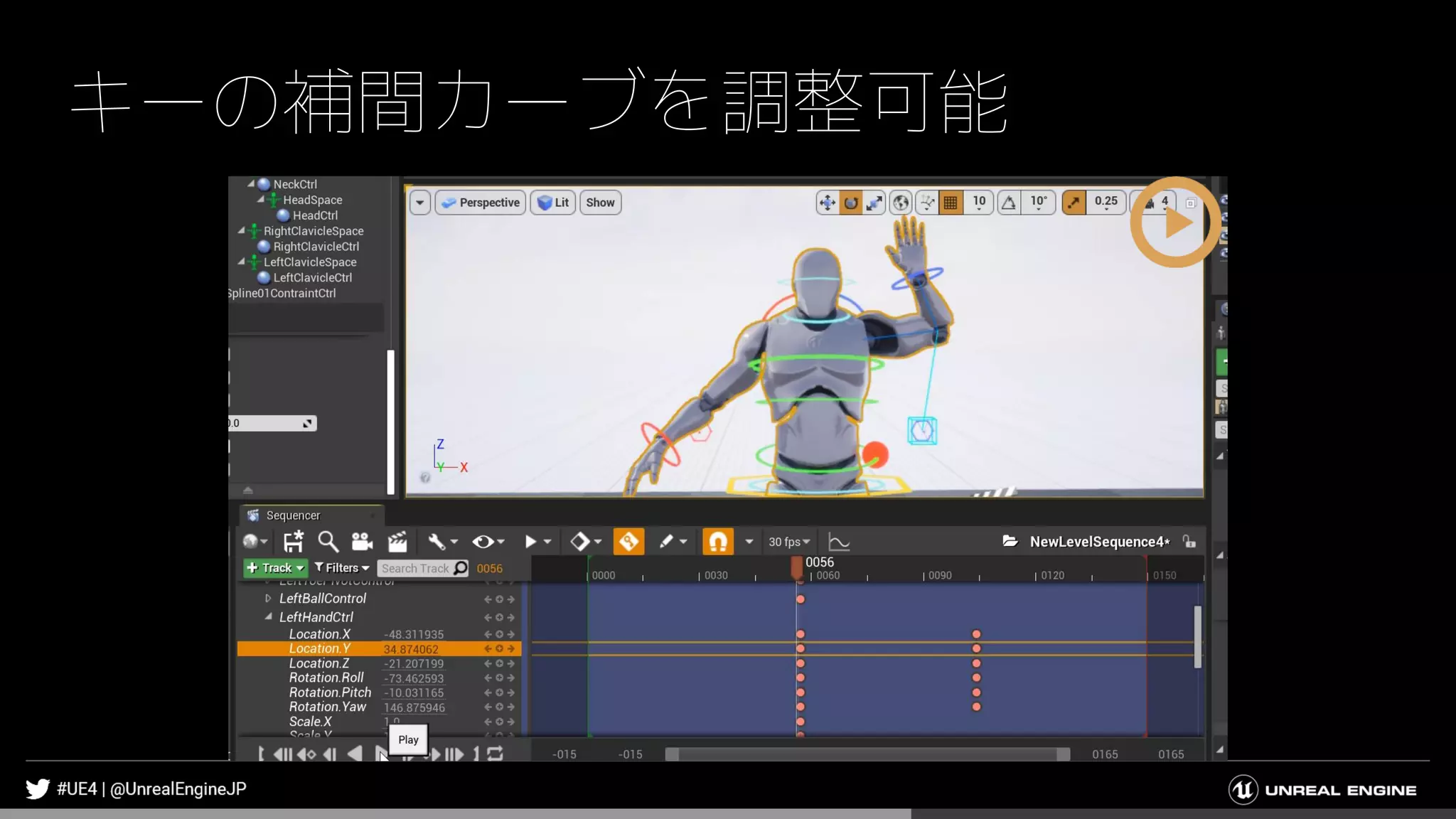Select the translate gizmo tool
Image resolution: width=1456 pixels, height=819 pixels.
click(x=828, y=203)
